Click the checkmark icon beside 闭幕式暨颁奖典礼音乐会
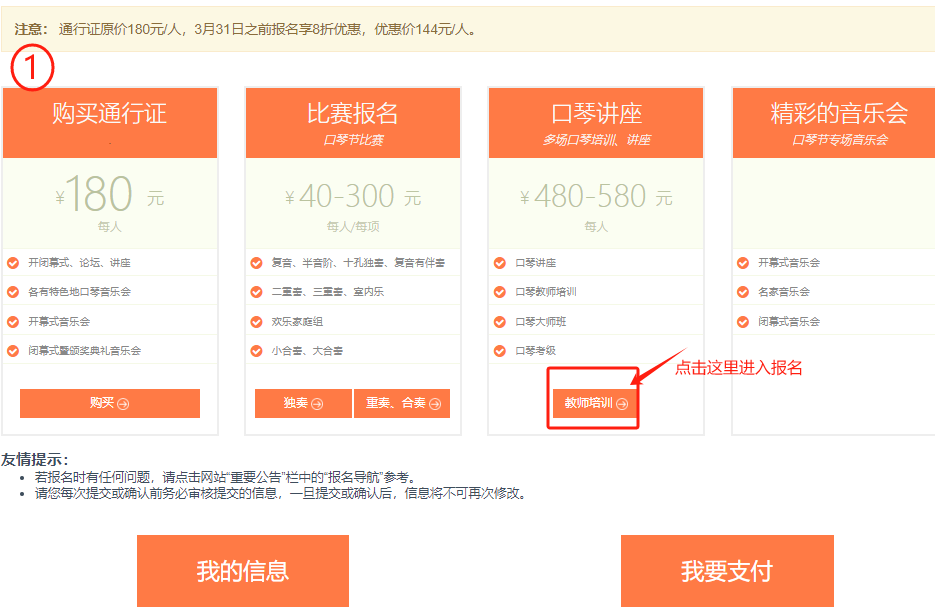This screenshot has height=615, width=935. (13, 351)
